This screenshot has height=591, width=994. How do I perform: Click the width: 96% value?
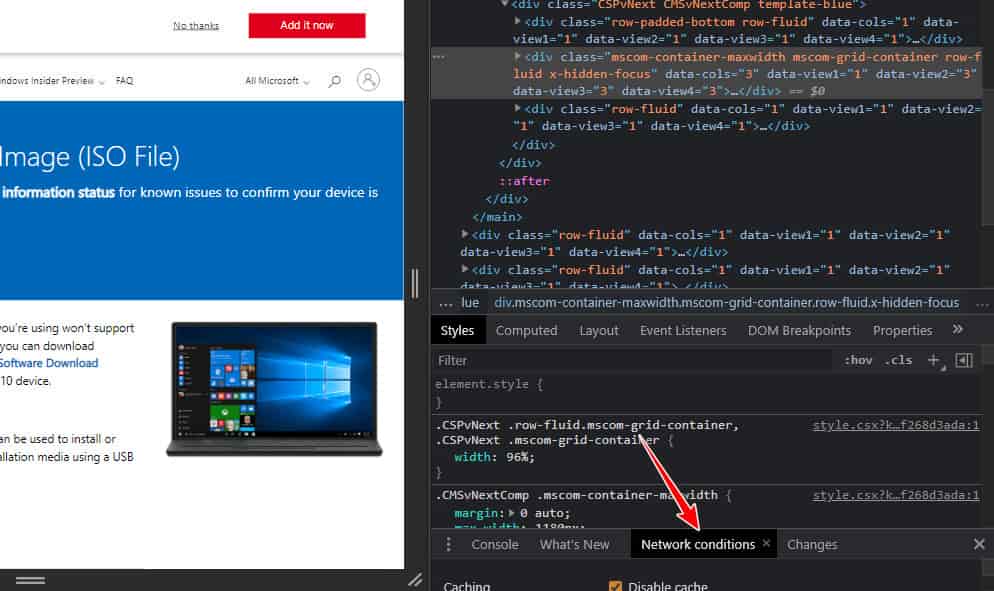click(520, 457)
